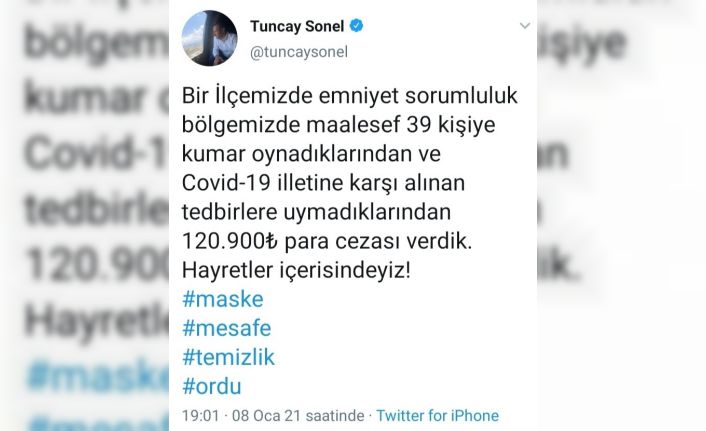Click the blue verified badge icon
Viewport: 706px width, 431px height.
click(357, 26)
